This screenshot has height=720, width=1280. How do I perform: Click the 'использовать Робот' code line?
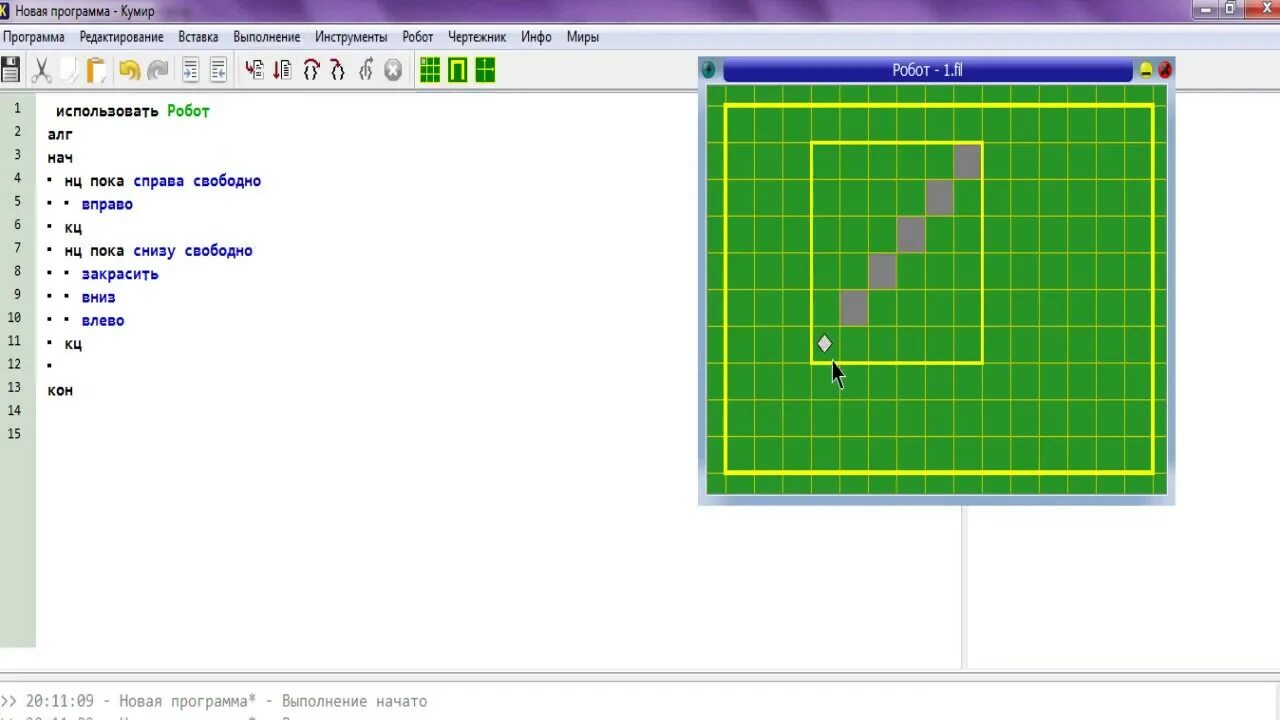pos(132,111)
